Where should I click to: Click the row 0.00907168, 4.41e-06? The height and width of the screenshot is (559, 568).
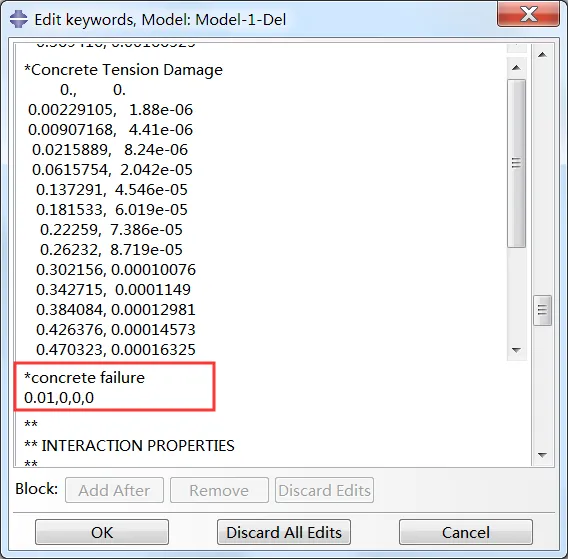tap(110, 130)
